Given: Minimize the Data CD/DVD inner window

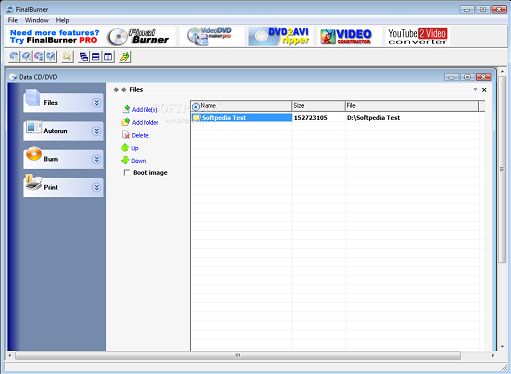Looking at the screenshot, I should [452, 77].
